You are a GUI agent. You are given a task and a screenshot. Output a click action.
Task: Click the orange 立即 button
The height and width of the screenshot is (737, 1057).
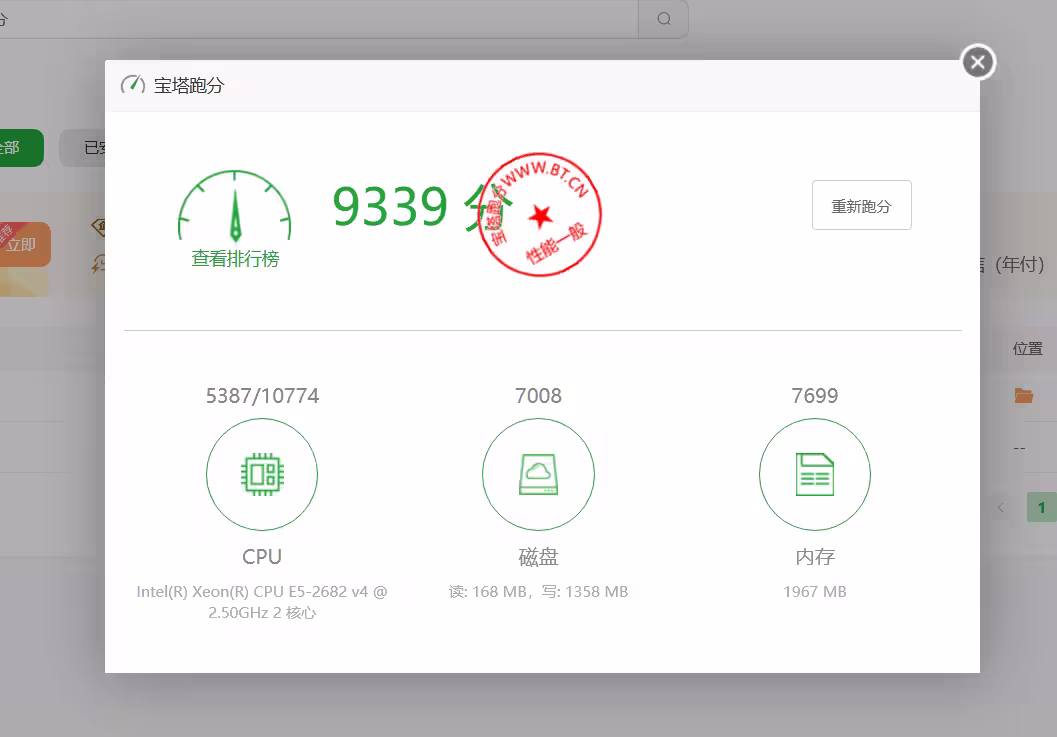pyautogui.click(x=21, y=243)
